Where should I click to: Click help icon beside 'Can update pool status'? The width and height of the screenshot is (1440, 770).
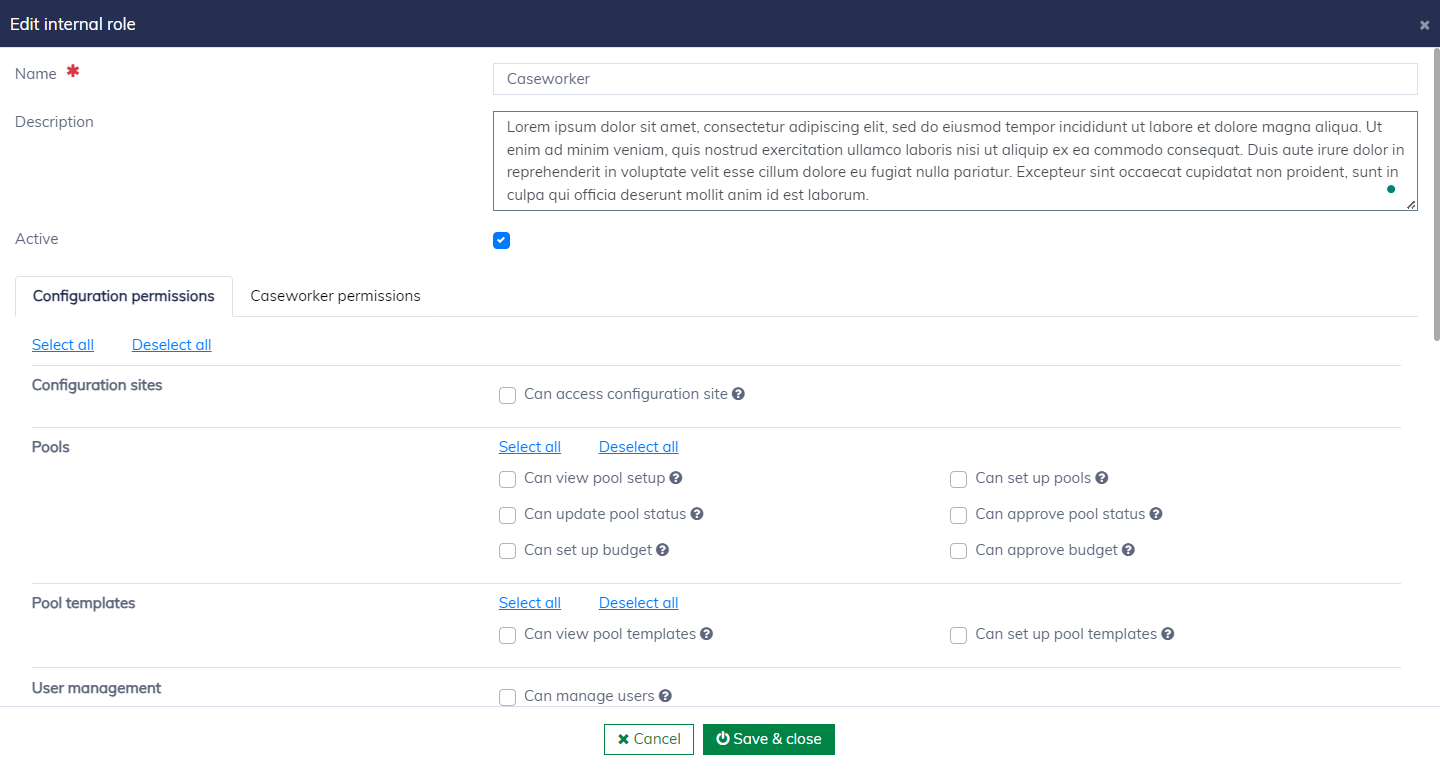coord(697,514)
